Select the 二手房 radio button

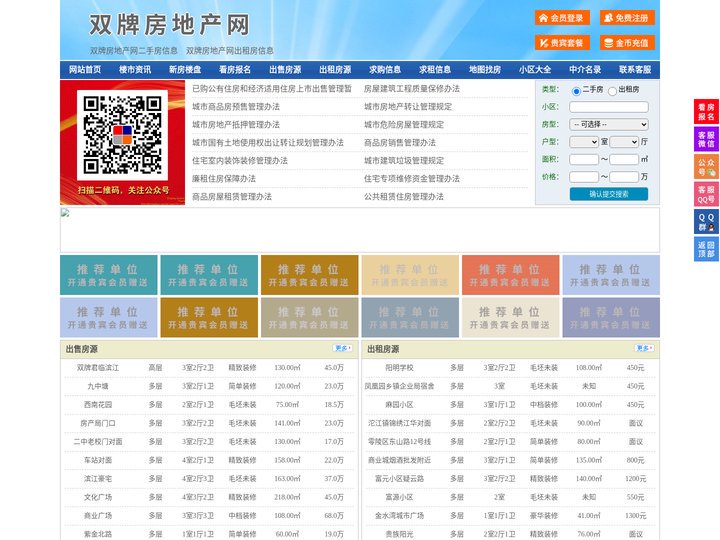coord(576,91)
